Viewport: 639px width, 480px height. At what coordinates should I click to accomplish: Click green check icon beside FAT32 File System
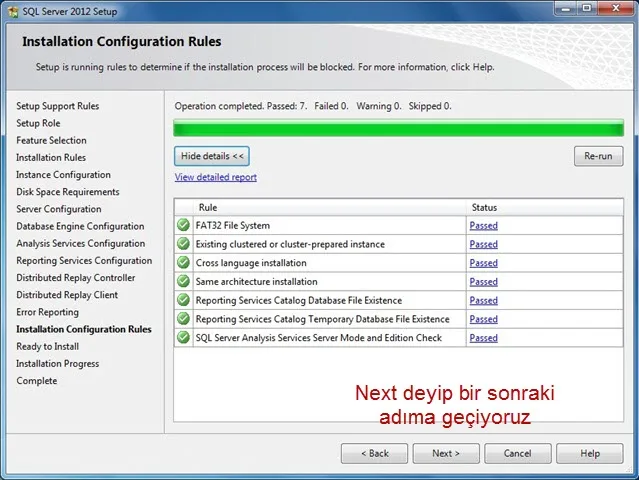183,225
